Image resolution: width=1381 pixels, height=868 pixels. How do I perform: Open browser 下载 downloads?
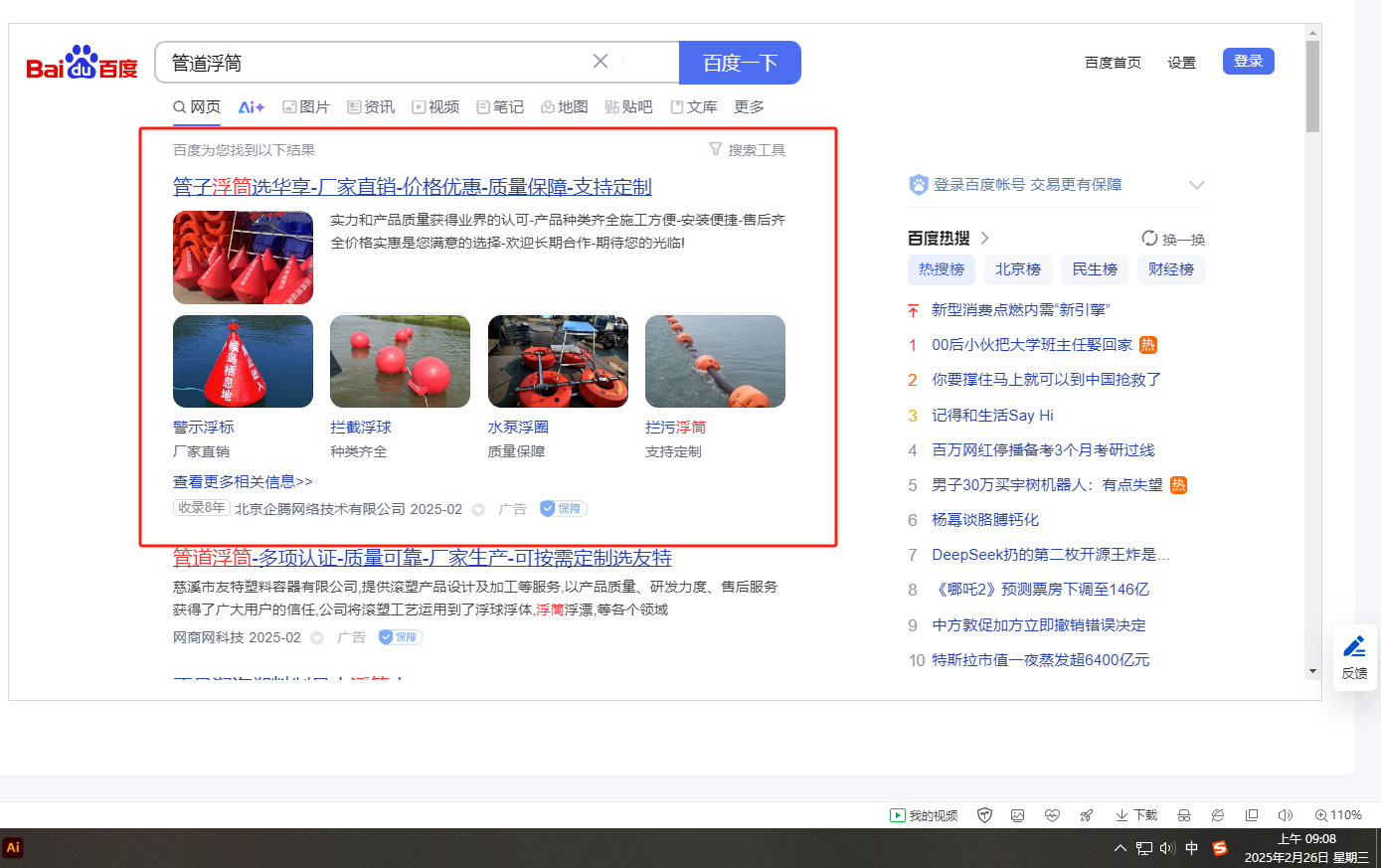[x=1136, y=815]
